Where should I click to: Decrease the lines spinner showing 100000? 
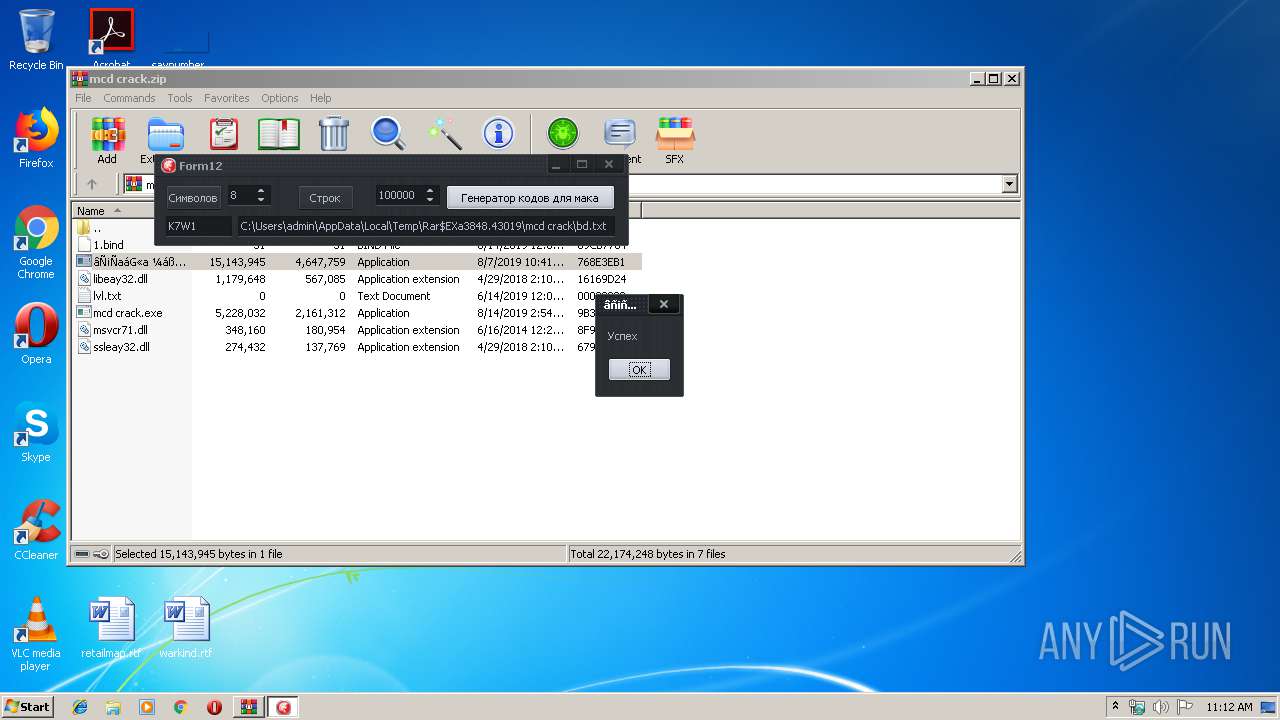[x=430, y=201]
